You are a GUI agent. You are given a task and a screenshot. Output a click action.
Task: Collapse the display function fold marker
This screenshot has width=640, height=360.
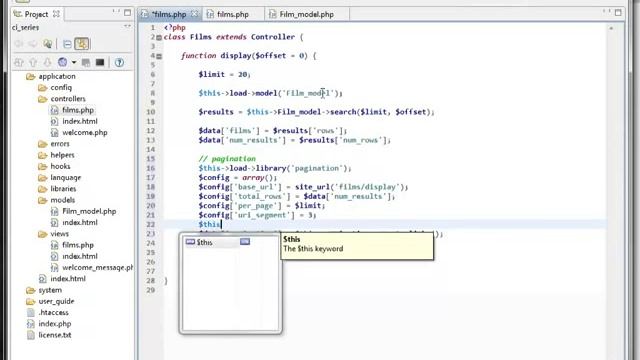pos(159,56)
